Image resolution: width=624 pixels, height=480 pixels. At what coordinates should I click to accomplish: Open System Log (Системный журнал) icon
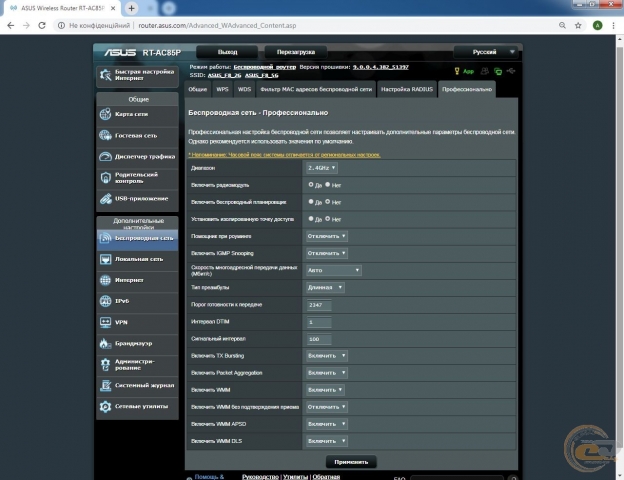click(105, 385)
